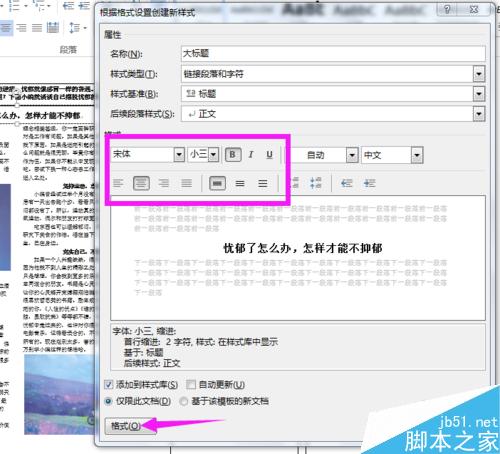The image size is (500, 454).
Task: Open help for the style dialog
Action: tap(448, 10)
